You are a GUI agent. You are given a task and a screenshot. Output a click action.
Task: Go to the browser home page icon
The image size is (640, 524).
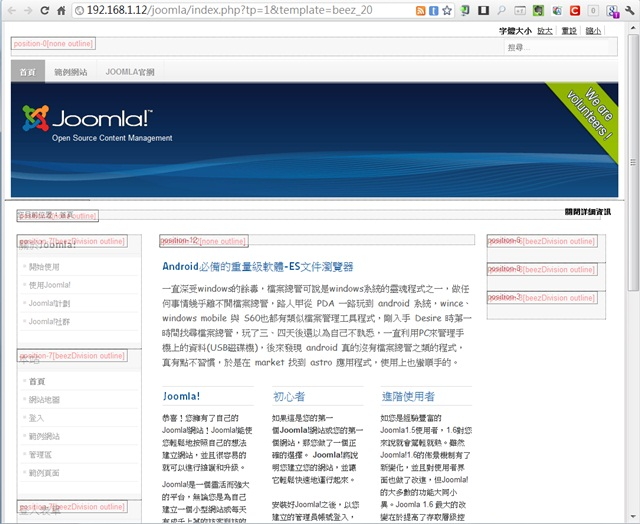[61, 11]
